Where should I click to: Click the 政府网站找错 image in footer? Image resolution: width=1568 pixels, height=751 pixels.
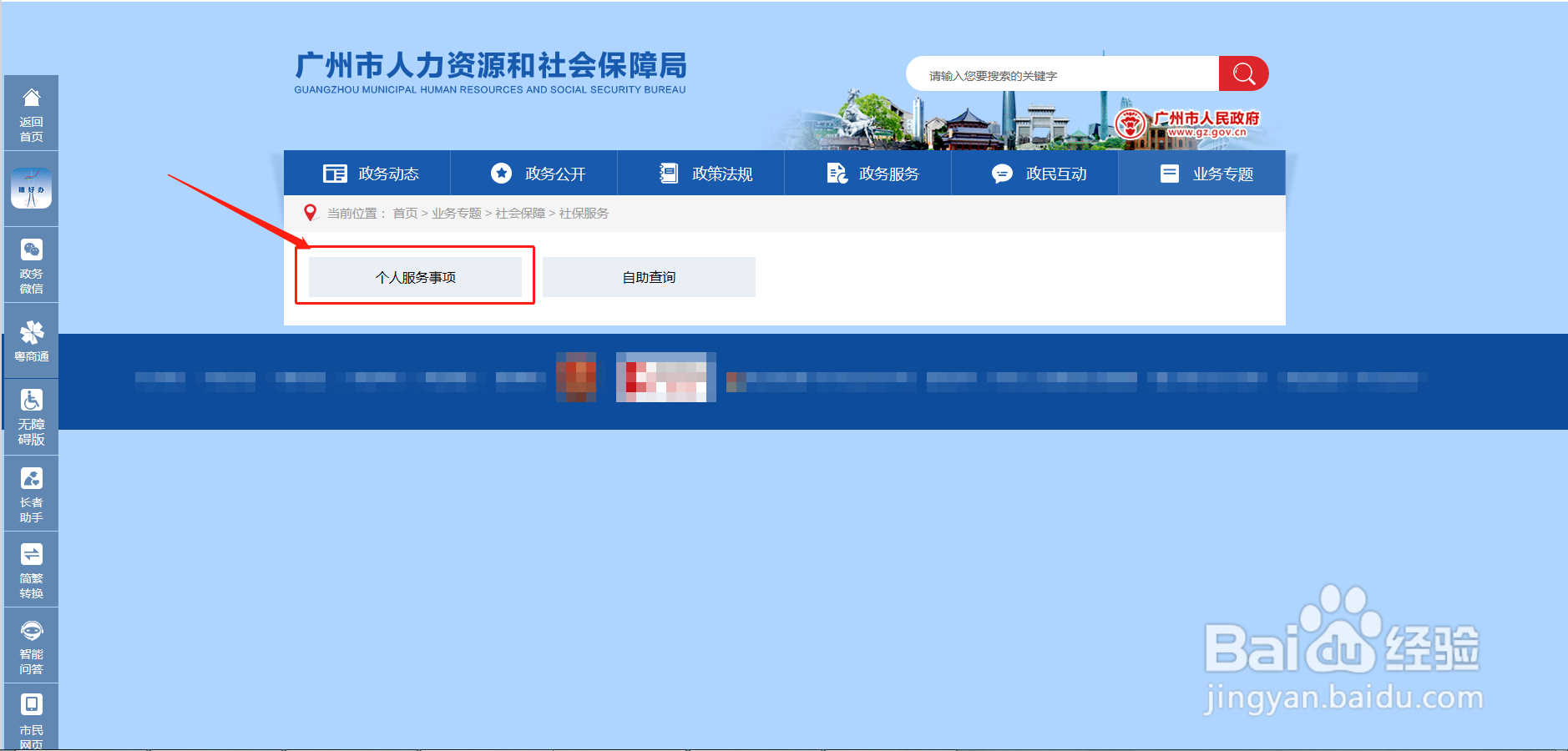click(666, 377)
